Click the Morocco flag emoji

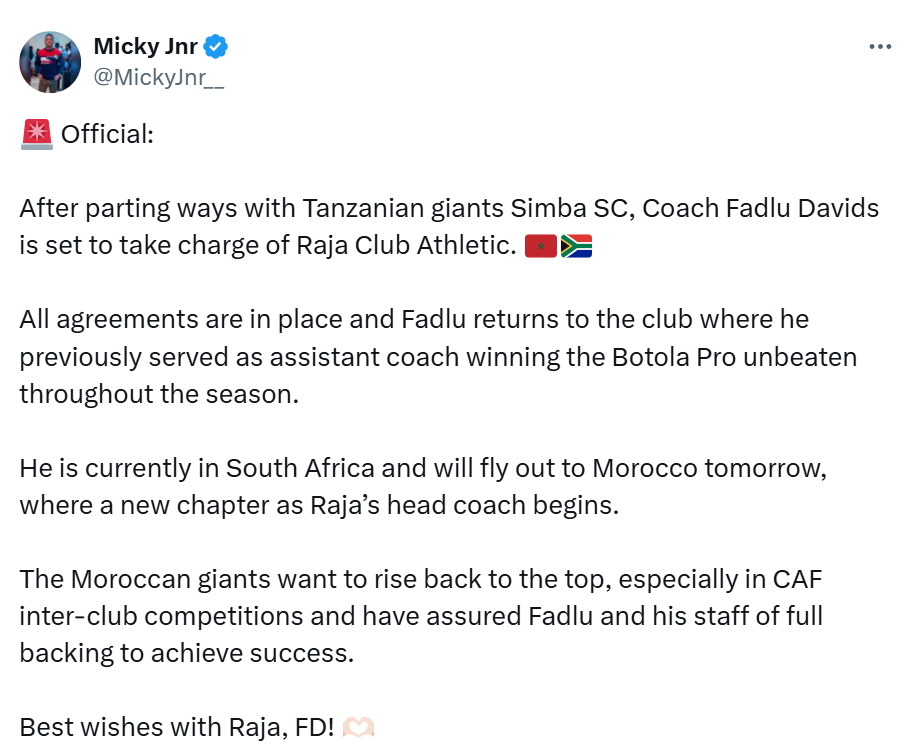[540, 246]
